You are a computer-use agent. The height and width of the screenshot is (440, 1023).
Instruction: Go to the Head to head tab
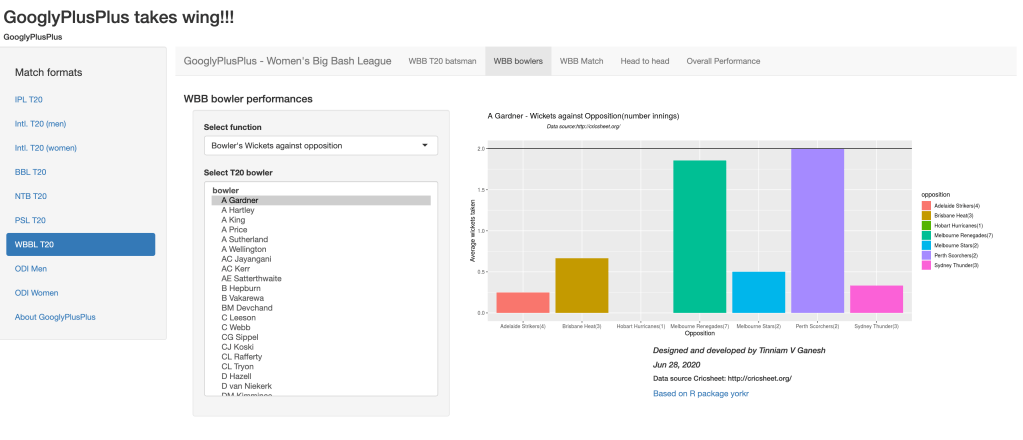[644, 61]
